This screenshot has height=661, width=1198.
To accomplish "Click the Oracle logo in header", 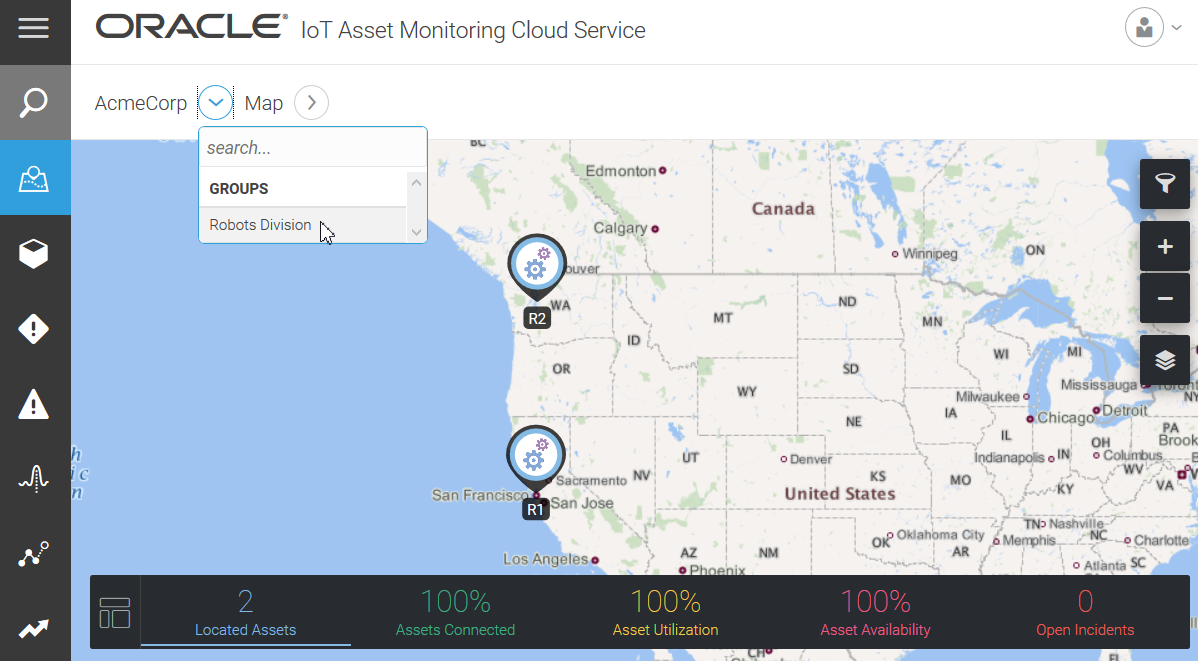I will [x=191, y=27].
